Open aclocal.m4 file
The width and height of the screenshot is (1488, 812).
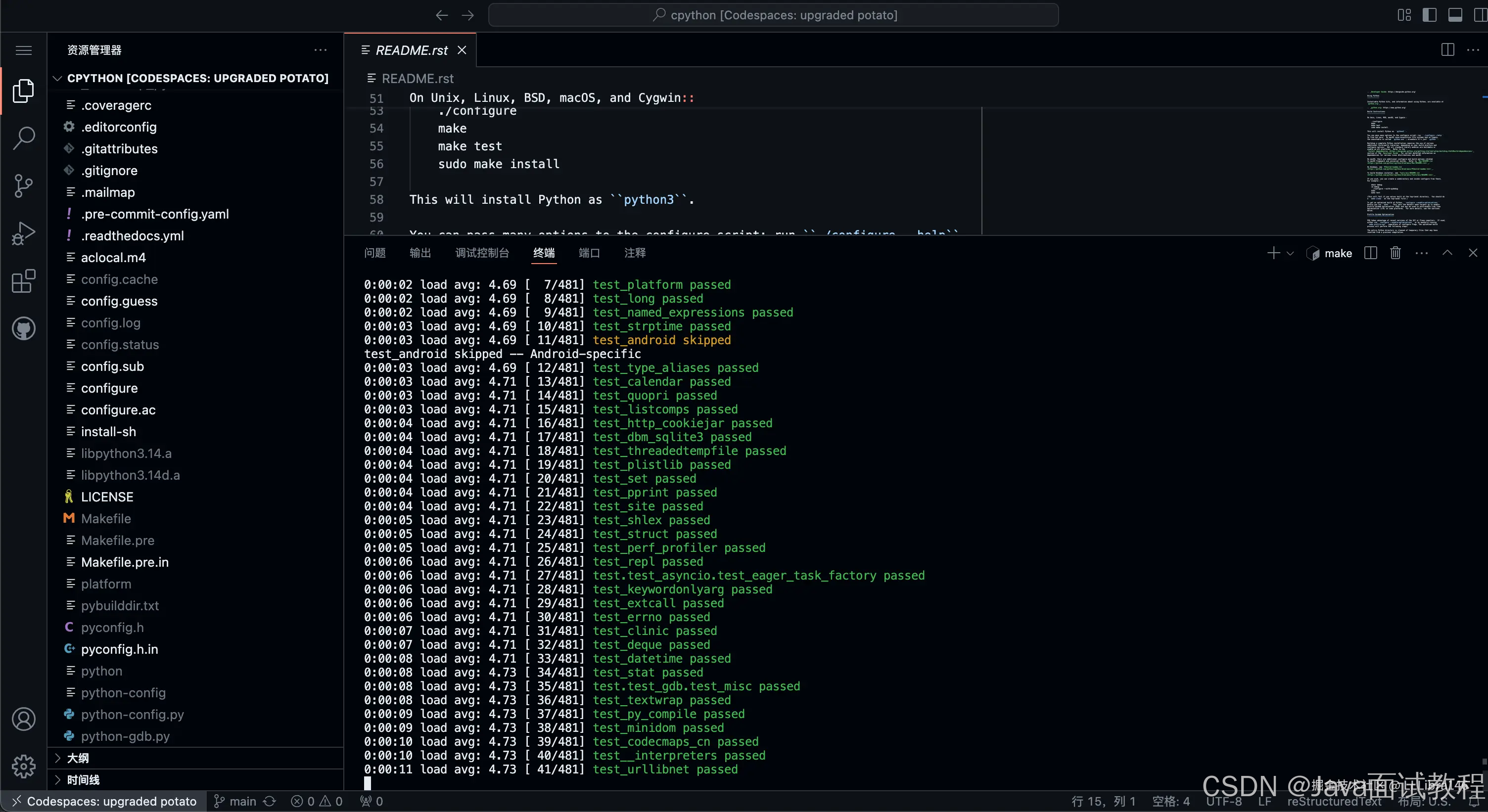[195, 258]
